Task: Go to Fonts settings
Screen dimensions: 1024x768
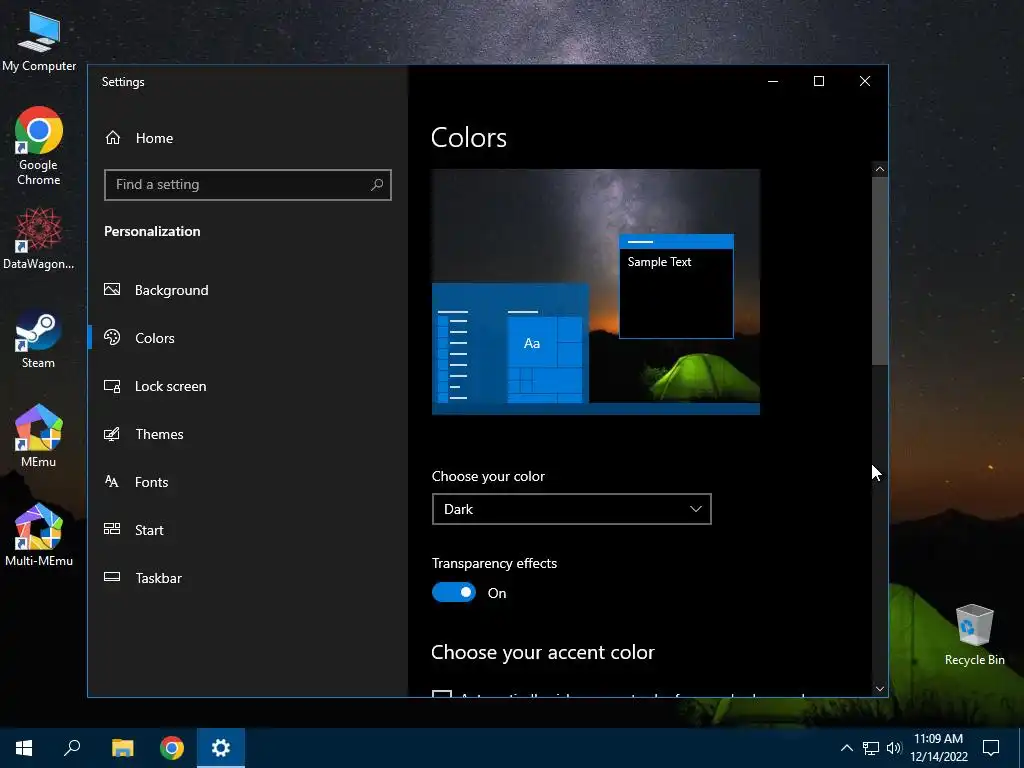Action: 152,482
